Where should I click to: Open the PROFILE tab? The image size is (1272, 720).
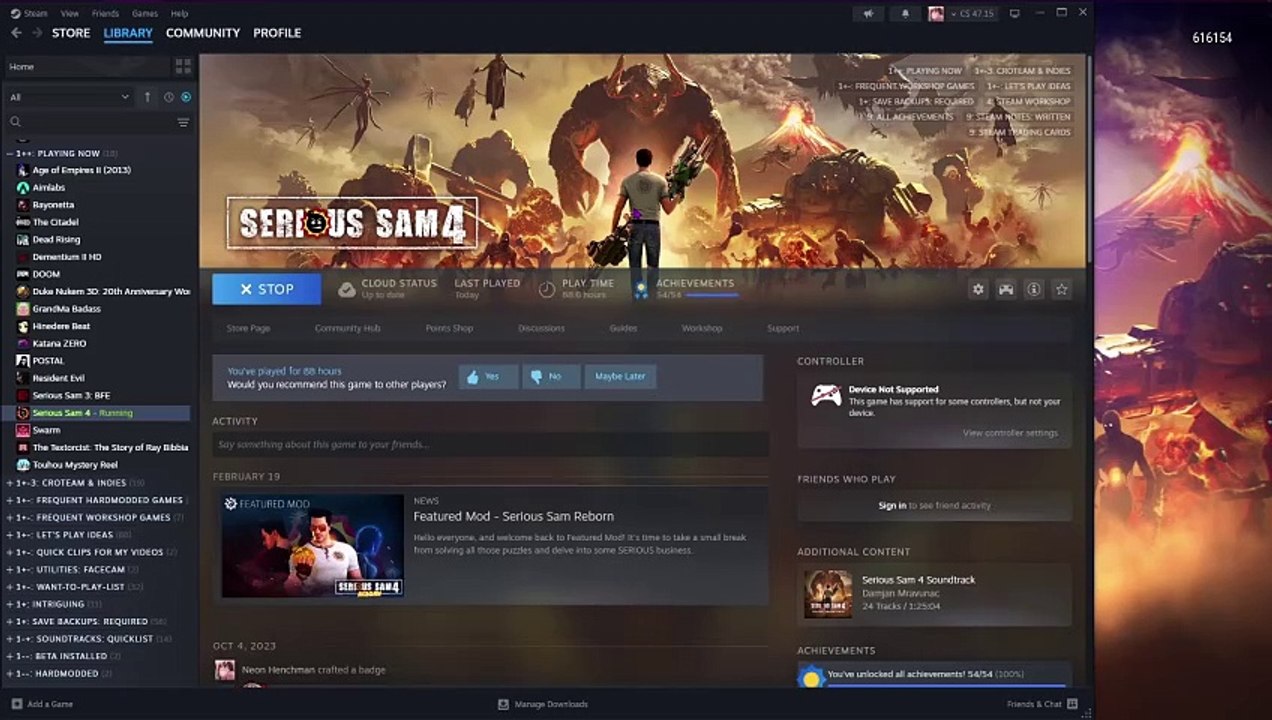[x=277, y=33]
